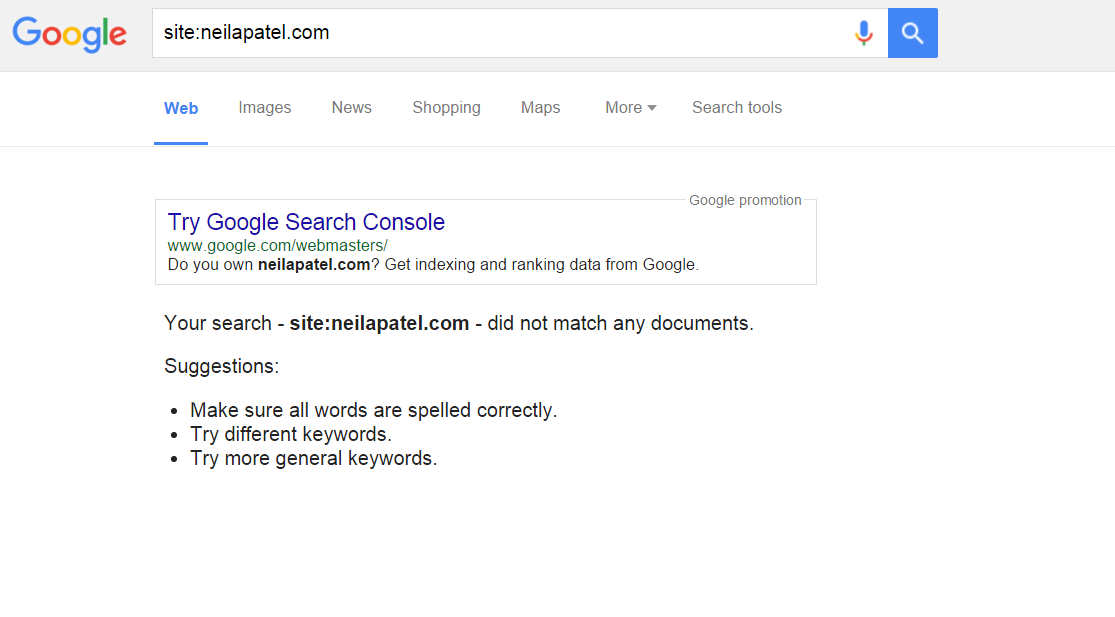Open the News tab
The image size is (1115, 617).
pos(352,108)
